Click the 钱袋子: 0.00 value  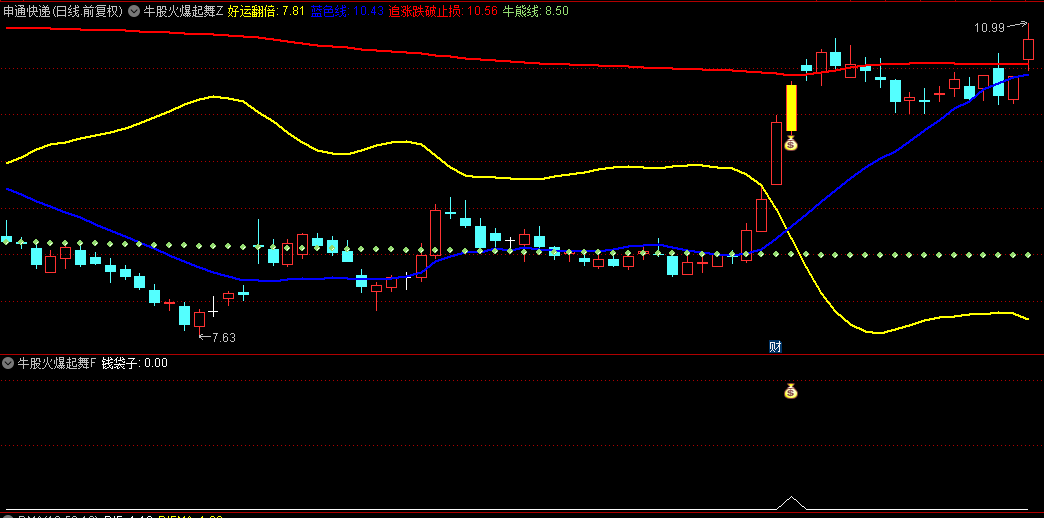pyautogui.click(x=134, y=363)
